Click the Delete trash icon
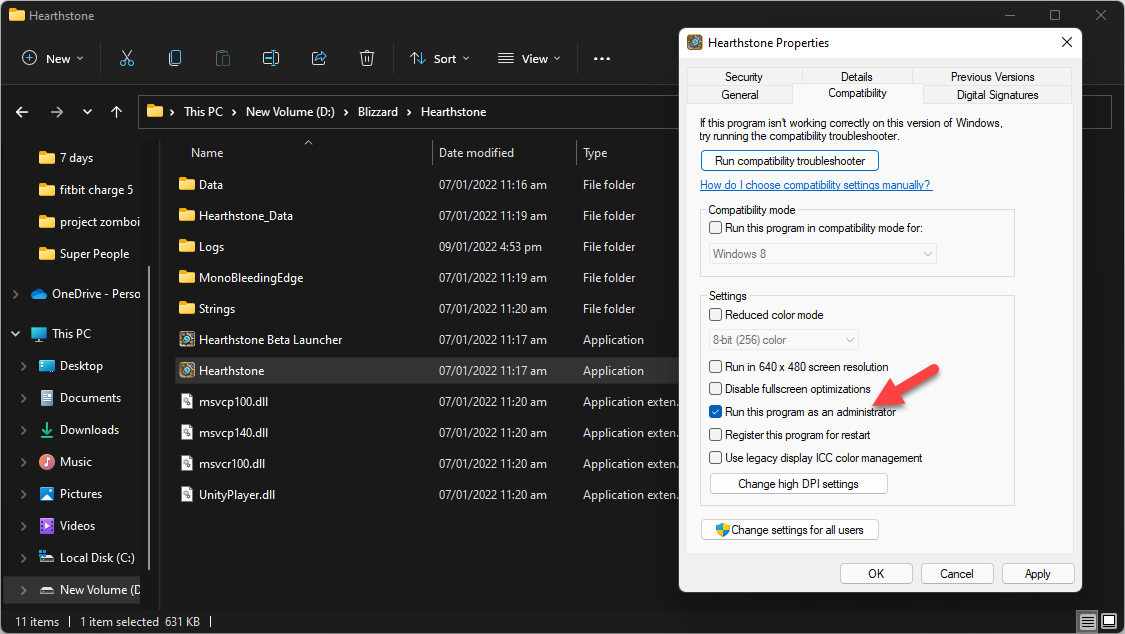 pos(367,58)
